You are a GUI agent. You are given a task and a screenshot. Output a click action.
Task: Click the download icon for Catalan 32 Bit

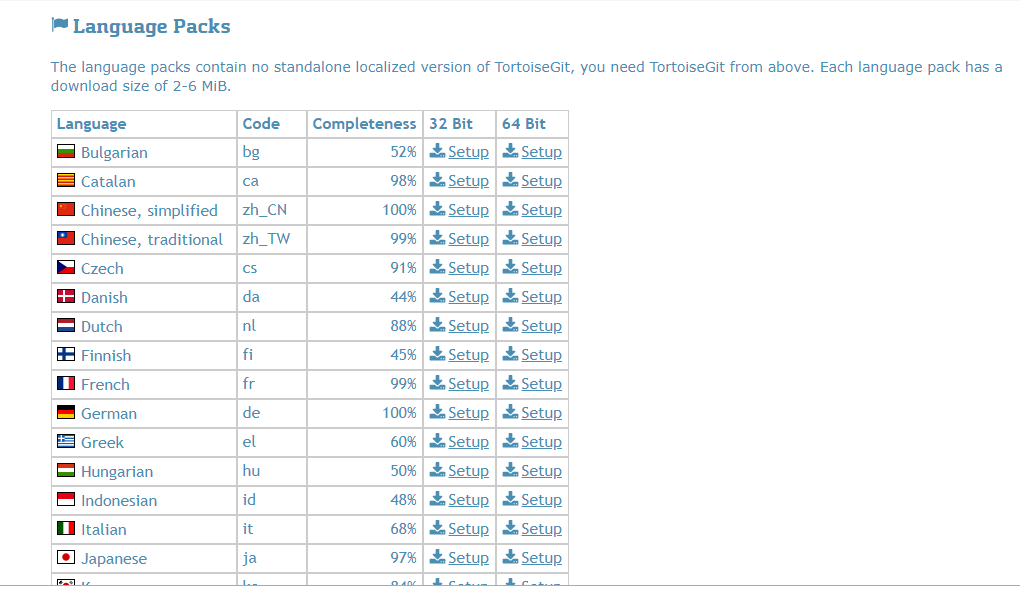point(438,180)
